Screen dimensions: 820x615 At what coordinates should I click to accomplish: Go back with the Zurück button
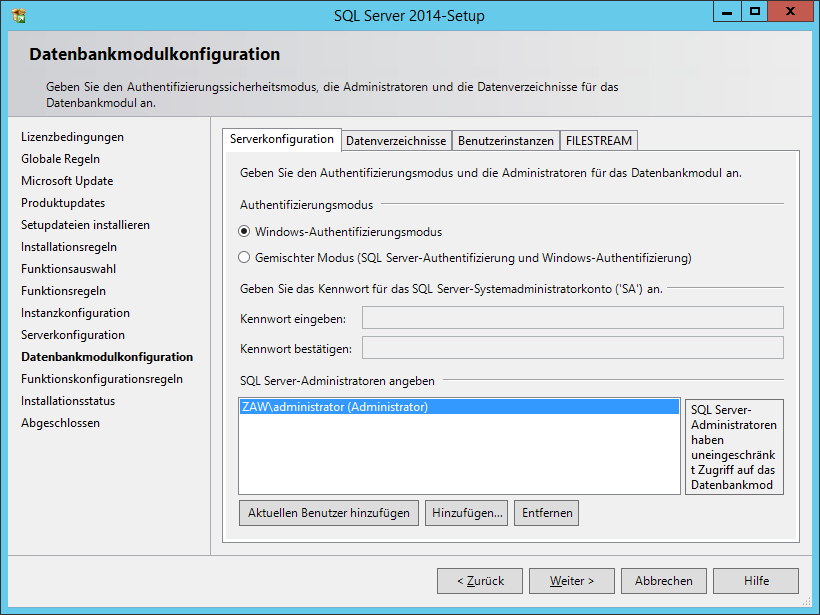(x=481, y=581)
